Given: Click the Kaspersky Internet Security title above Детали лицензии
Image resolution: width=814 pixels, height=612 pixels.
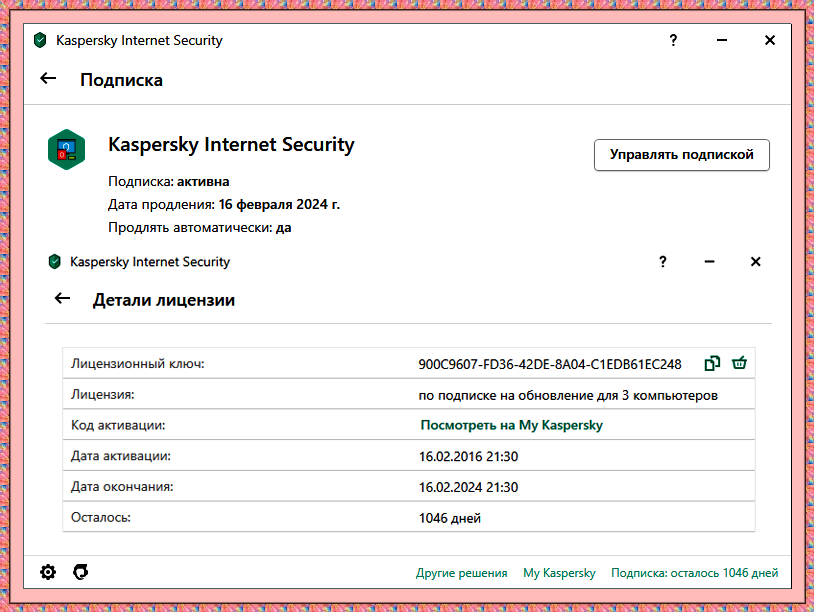Looking at the screenshot, I should click(150, 262).
